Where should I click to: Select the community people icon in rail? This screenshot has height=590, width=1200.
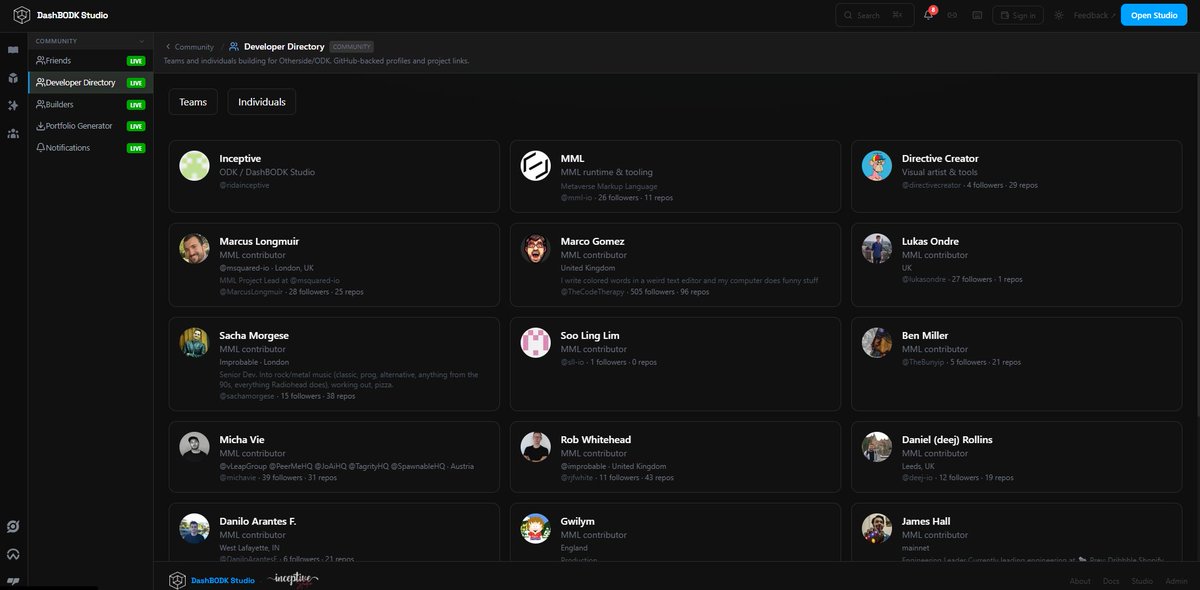coord(13,133)
